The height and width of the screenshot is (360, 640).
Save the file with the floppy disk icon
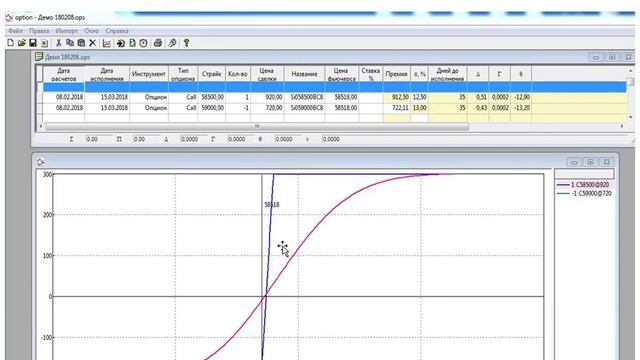pos(33,43)
